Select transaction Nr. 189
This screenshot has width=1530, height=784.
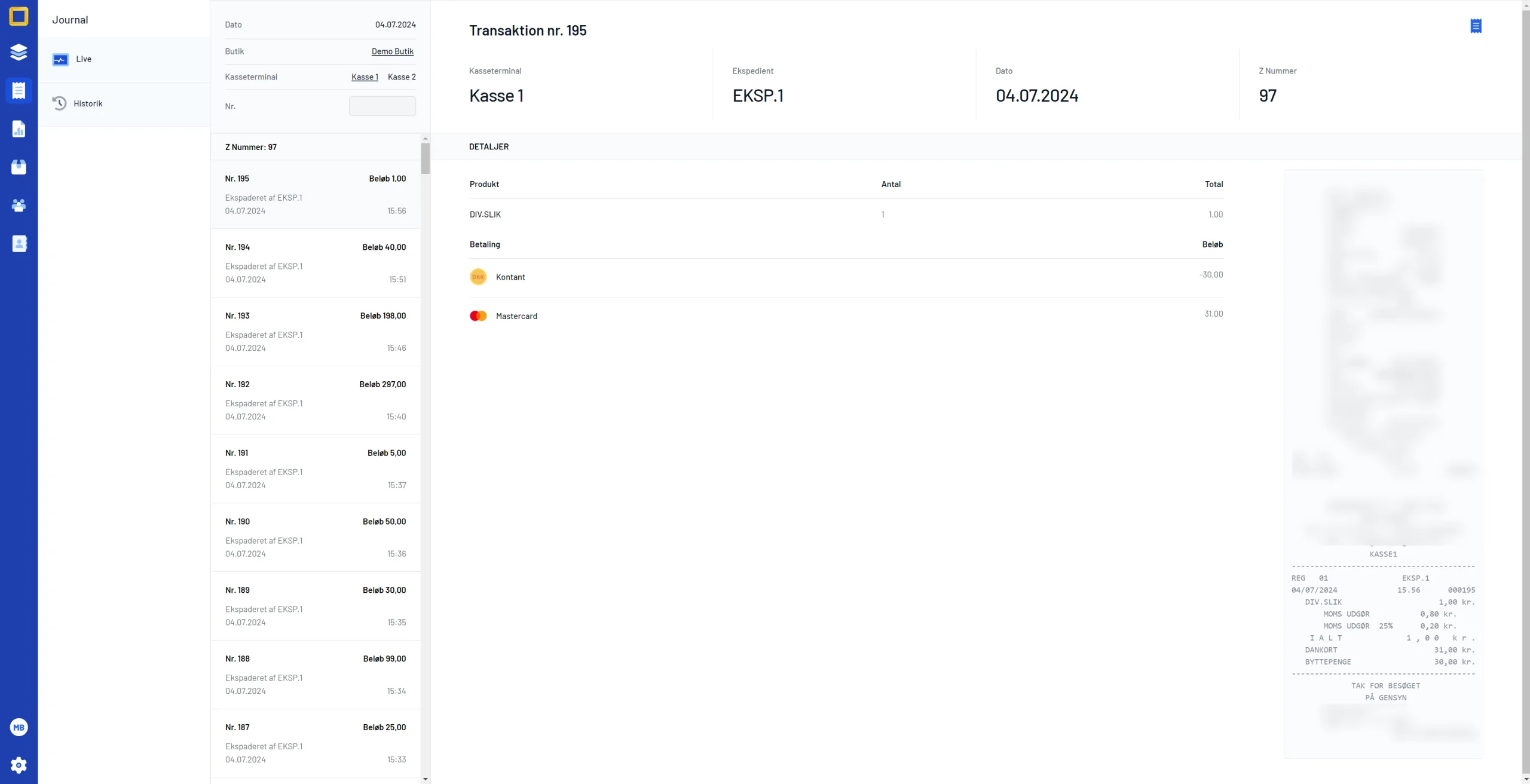tap(316, 607)
